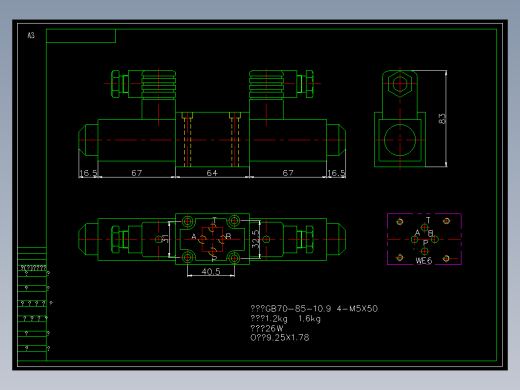Click the GB70-85-10.9 4-M5X50 note line
The height and width of the screenshot is (390, 520).
click(314, 309)
